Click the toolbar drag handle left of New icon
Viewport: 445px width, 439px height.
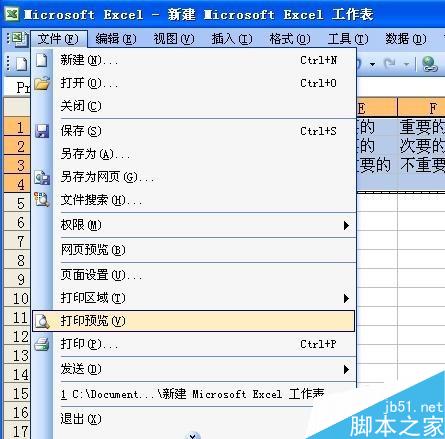coord(8,63)
